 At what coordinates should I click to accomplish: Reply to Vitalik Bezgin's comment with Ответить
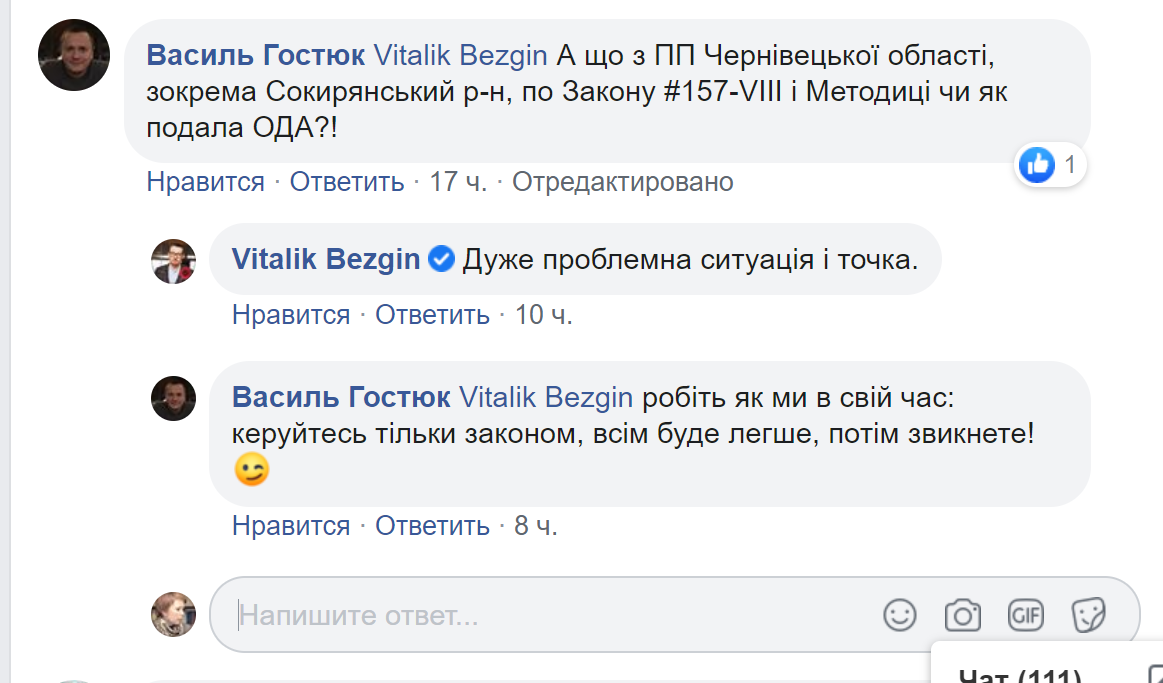coord(432,315)
